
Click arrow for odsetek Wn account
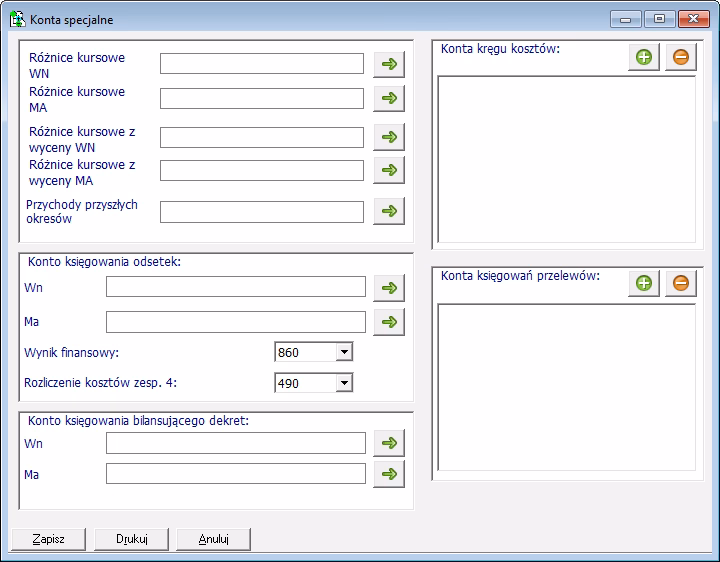(x=389, y=288)
